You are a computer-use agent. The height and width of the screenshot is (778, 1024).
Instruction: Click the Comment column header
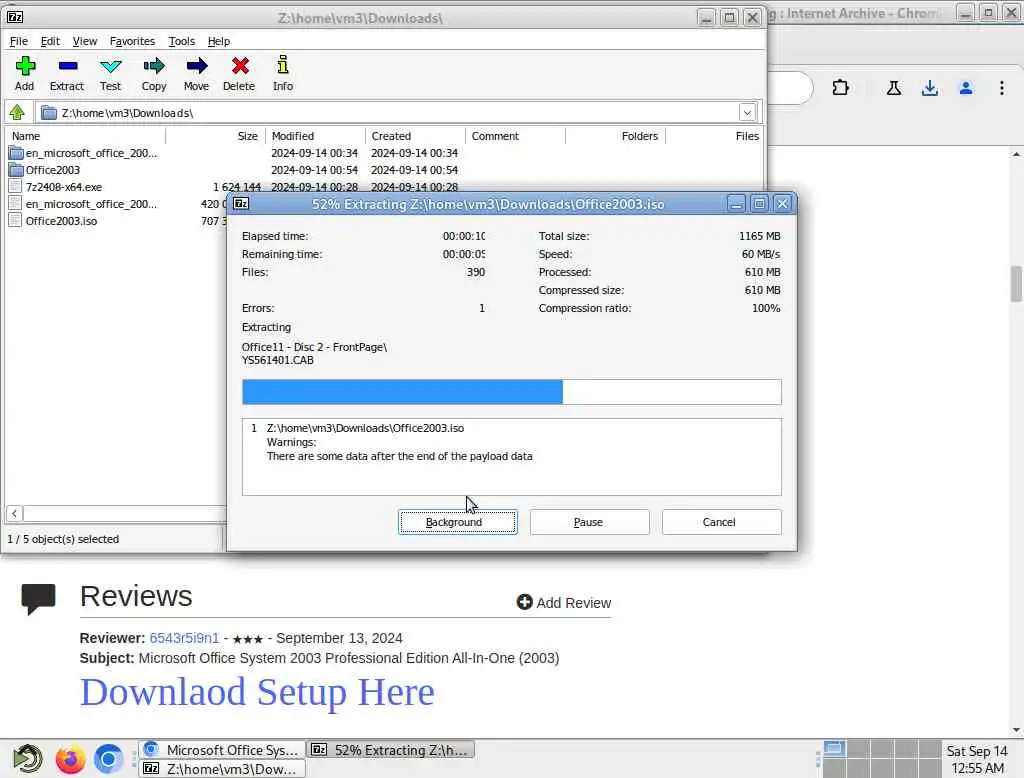coord(516,136)
